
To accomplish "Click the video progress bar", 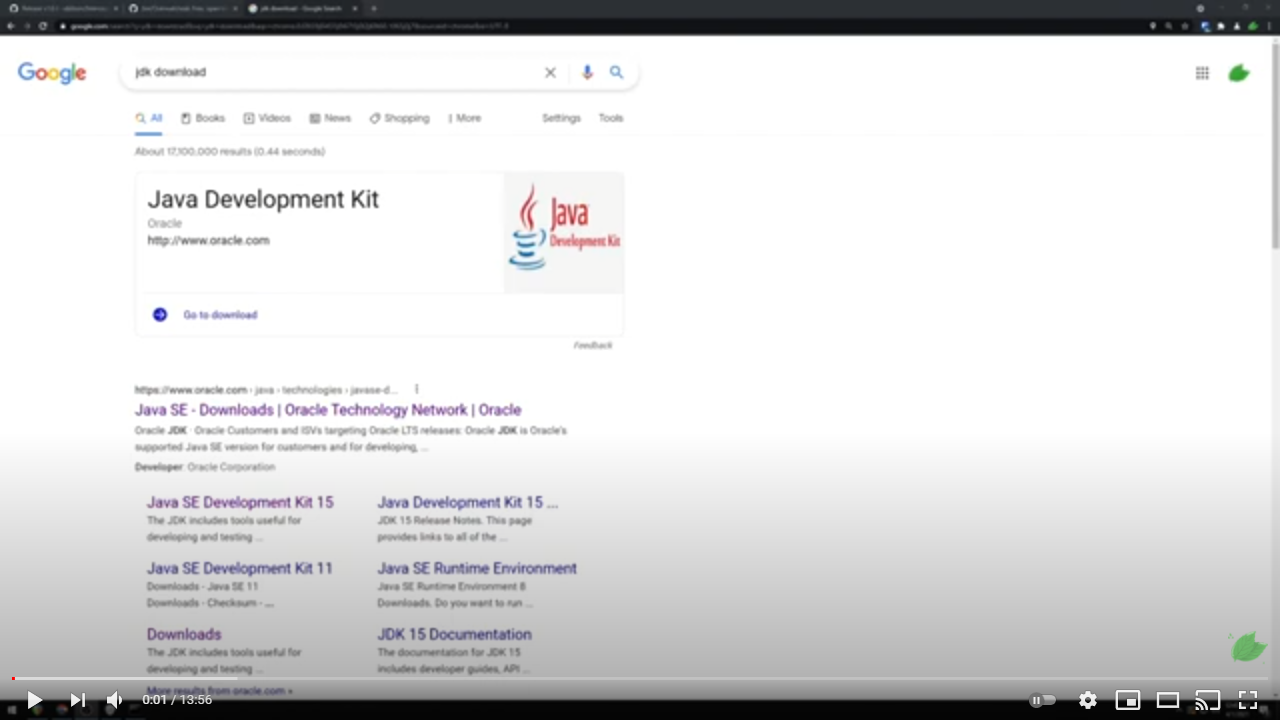I will [x=640, y=679].
